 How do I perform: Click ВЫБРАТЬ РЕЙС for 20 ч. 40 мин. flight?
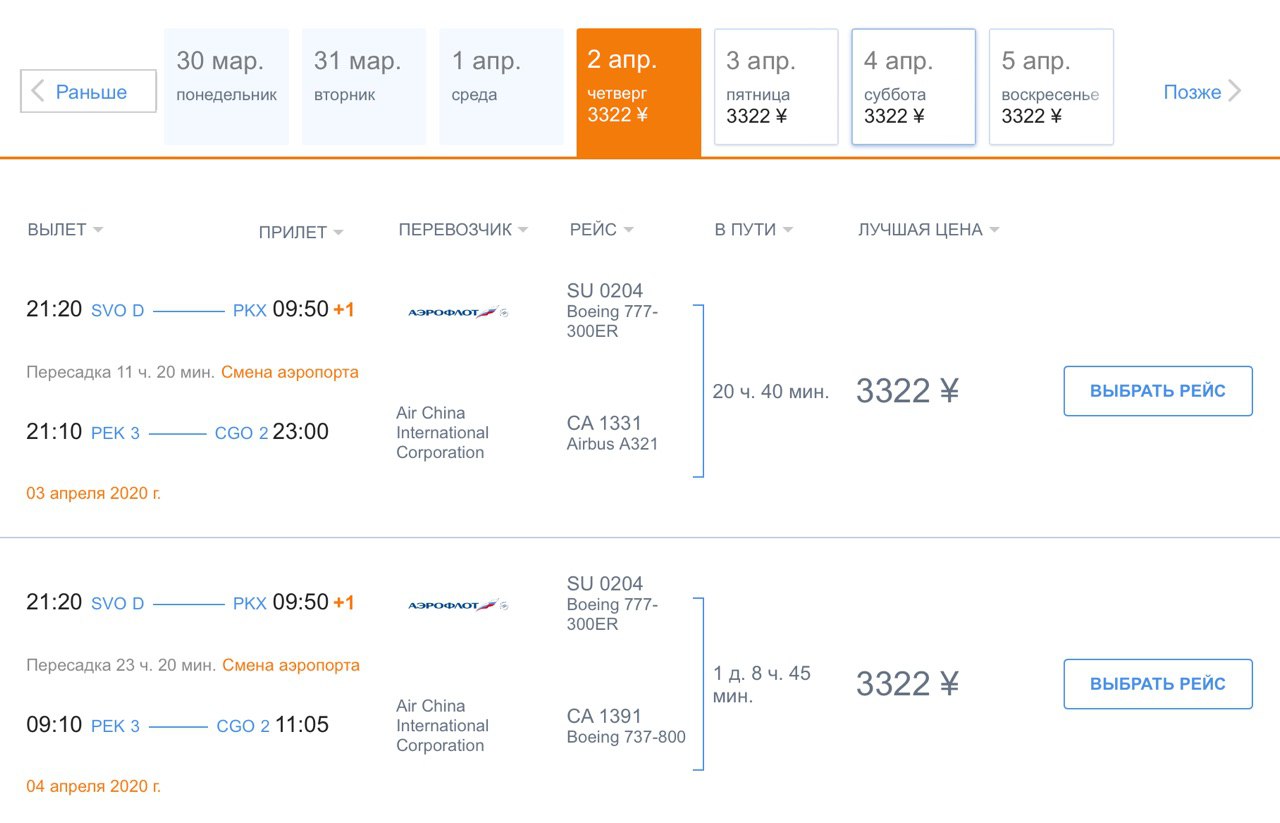pyautogui.click(x=1158, y=391)
